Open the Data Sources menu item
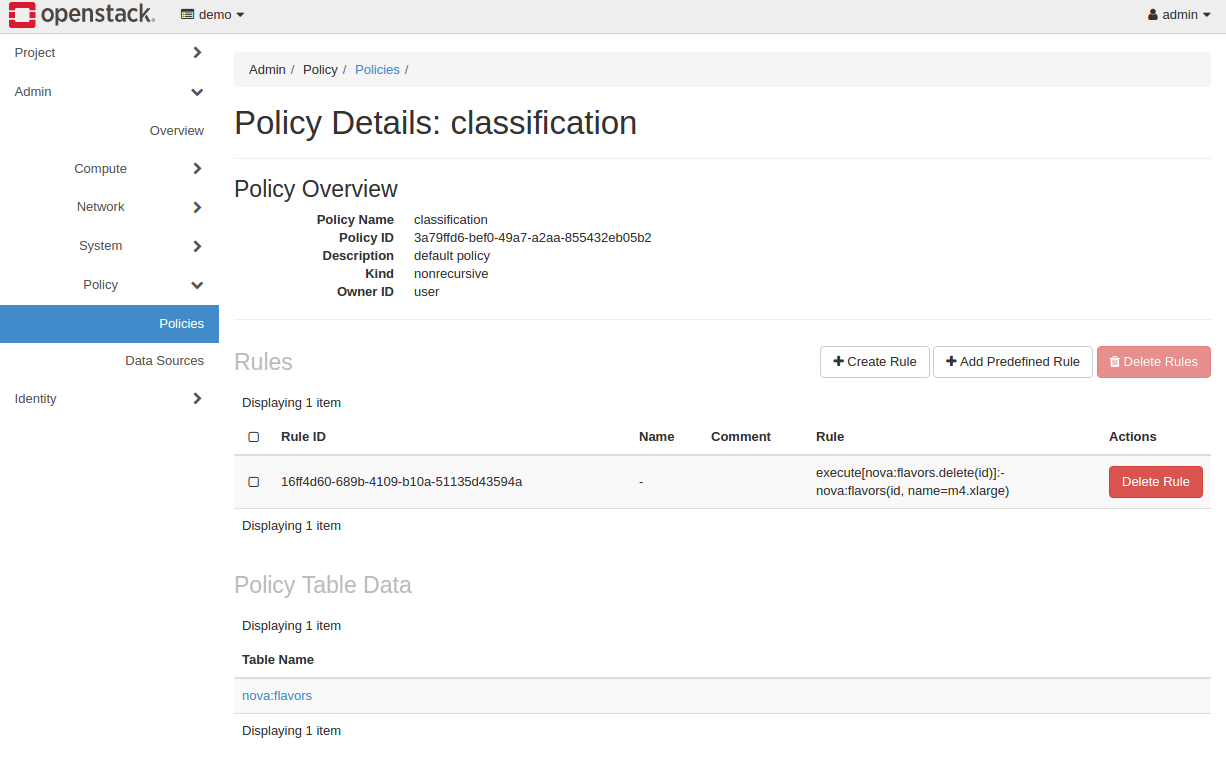The width and height of the screenshot is (1226, 759). pos(164,361)
